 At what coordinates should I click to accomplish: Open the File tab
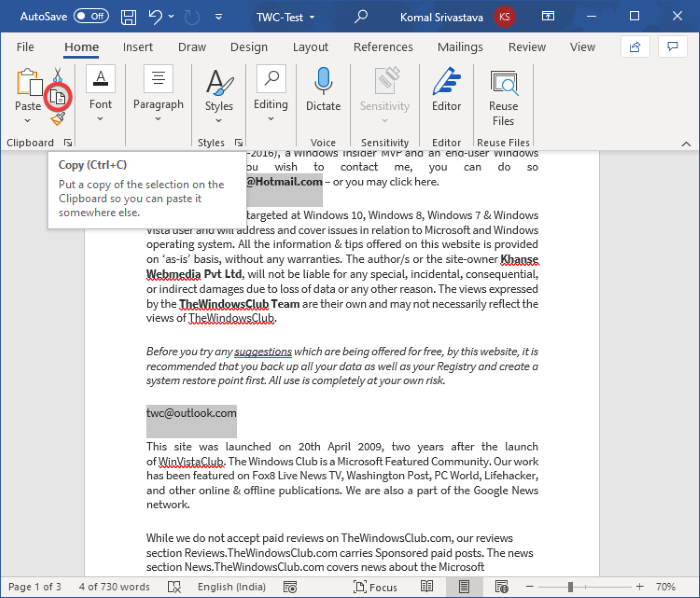coord(25,47)
